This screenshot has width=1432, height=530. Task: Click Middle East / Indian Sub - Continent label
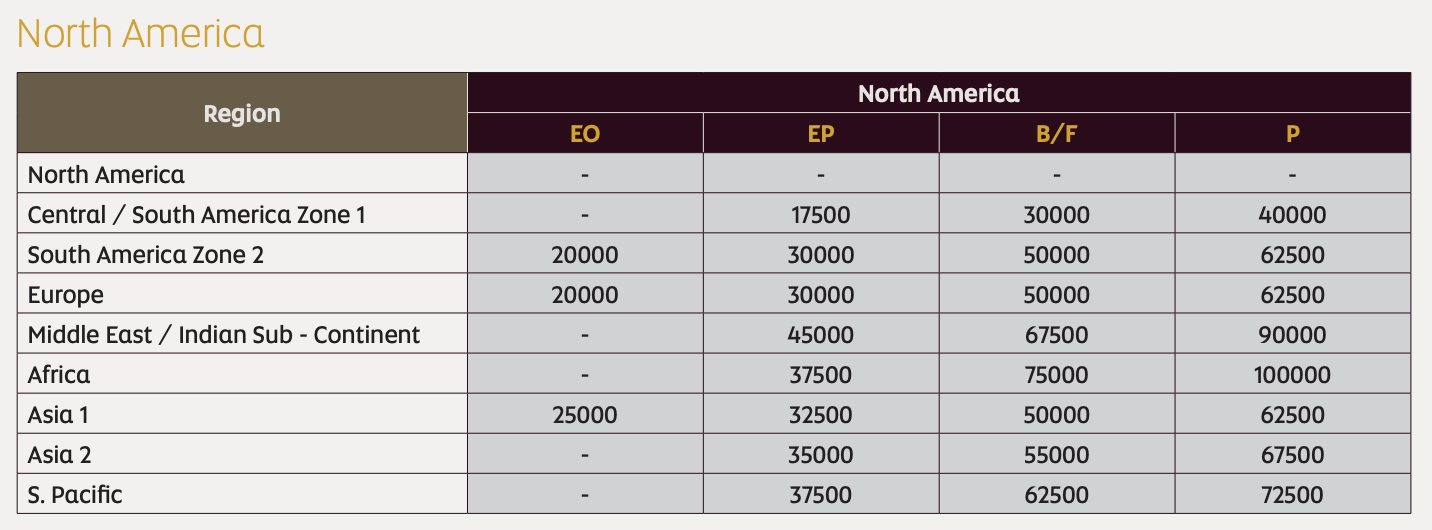click(224, 335)
